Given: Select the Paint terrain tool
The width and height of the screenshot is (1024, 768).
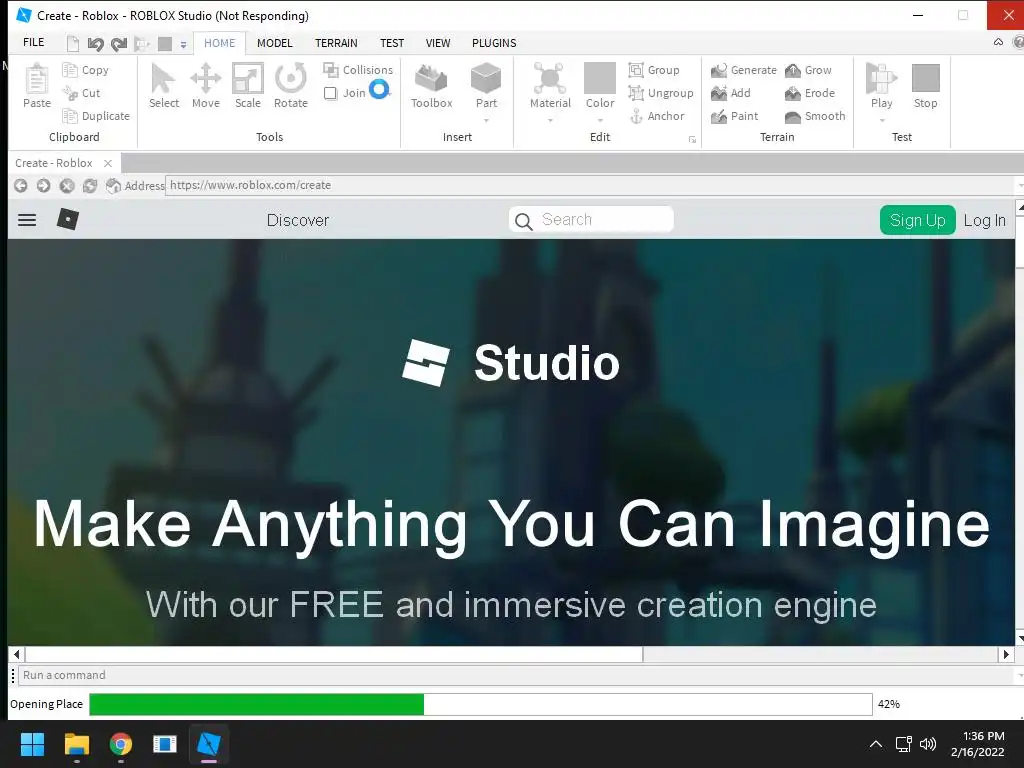Looking at the screenshot, I should click(735, 116).
